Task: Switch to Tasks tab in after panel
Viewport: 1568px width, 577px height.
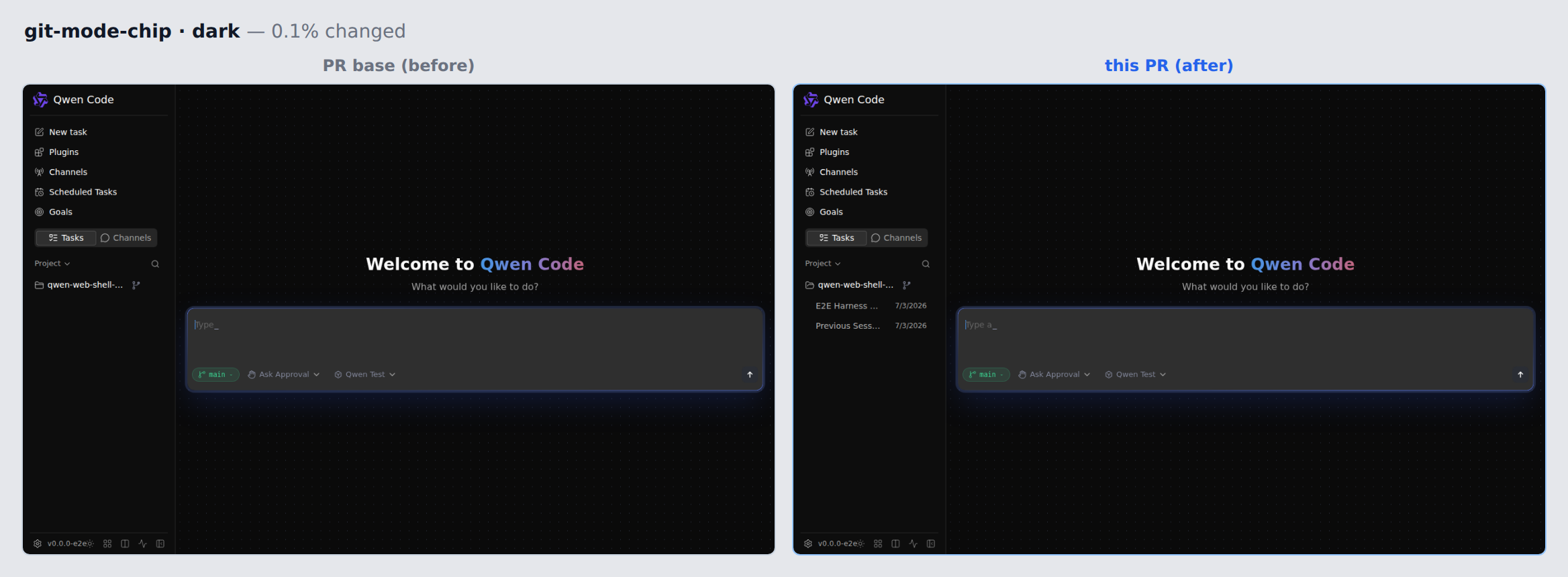Action: 837,238
